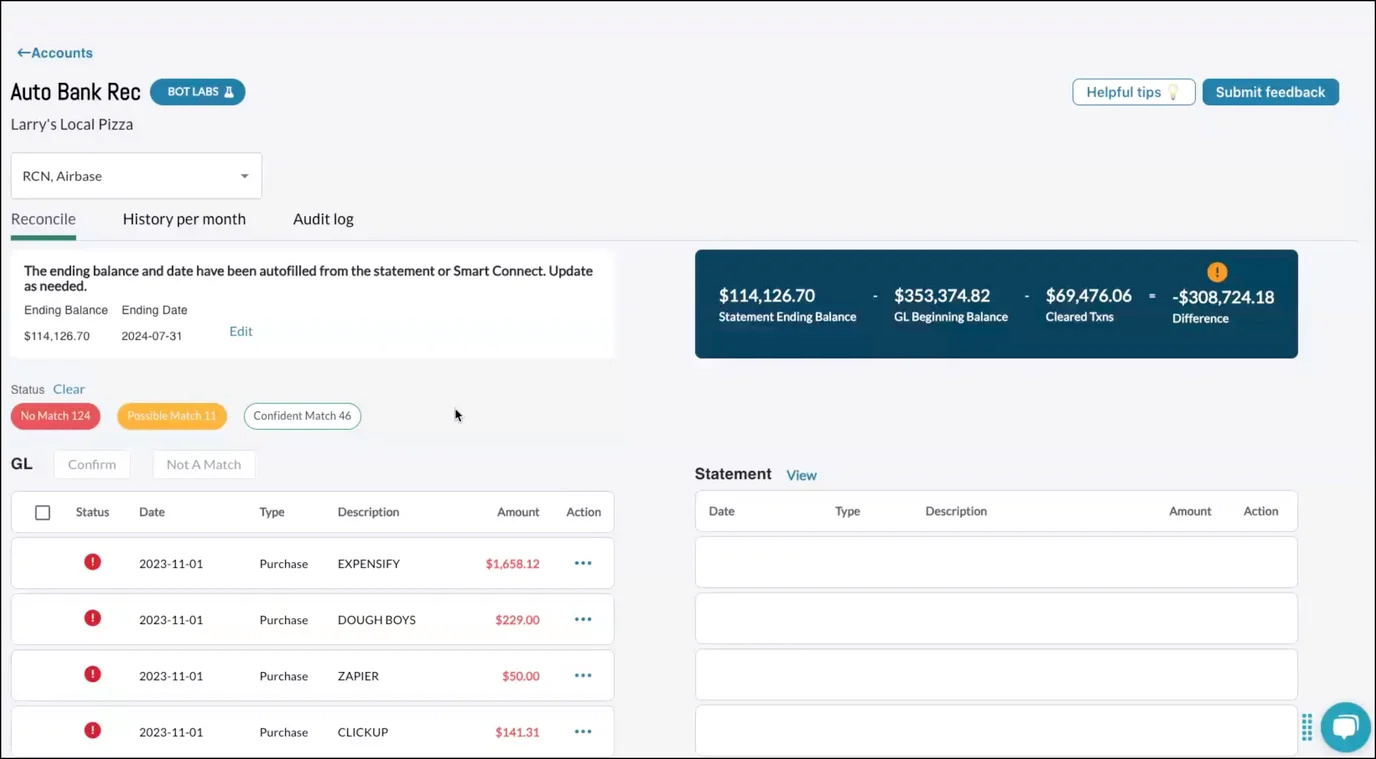This screenshot has height=759, width=1376.
Task: Click the teal drag-handle dots near the Statement table
Action: point(1306,729)
